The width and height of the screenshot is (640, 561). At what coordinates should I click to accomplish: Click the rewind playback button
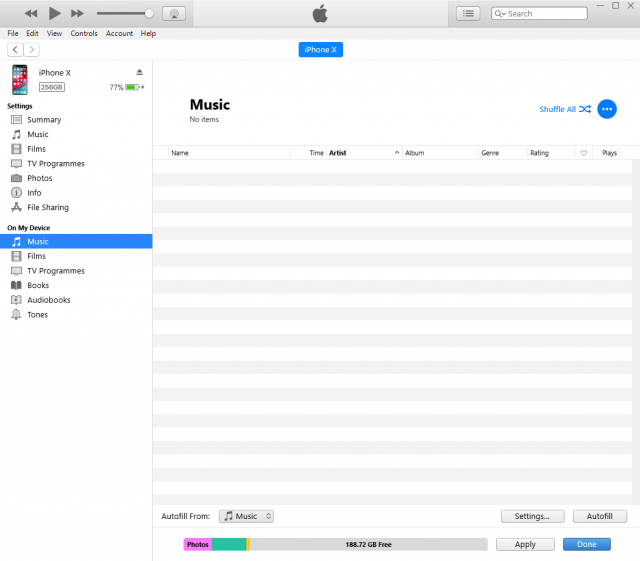tap(31, 13)
